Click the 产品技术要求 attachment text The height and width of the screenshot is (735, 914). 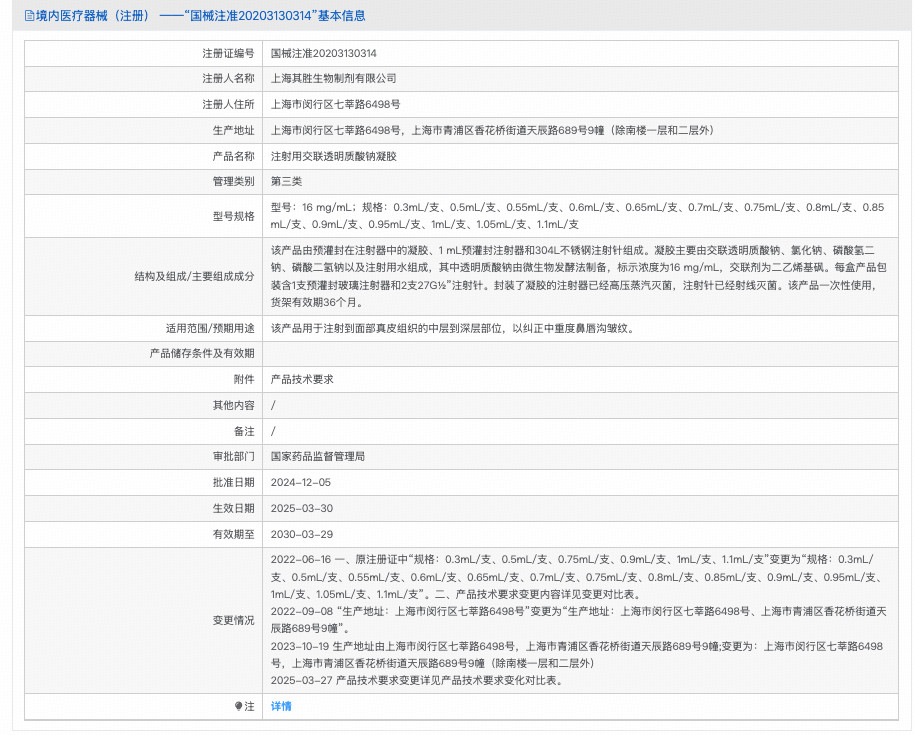tap(301, 379)
